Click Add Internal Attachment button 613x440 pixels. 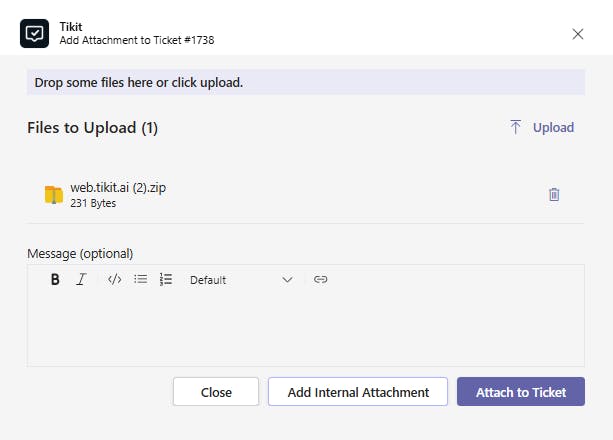pos(358,392)
